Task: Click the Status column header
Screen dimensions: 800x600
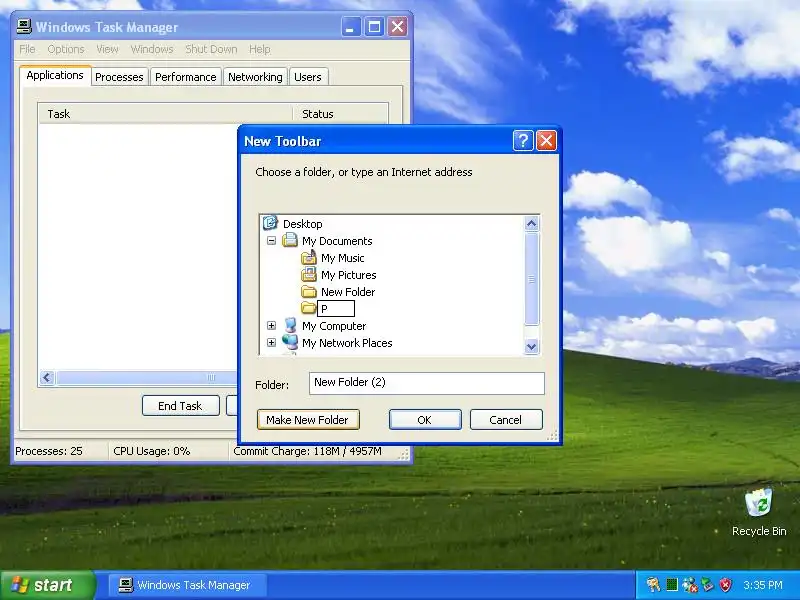Action: click(340, 114)
